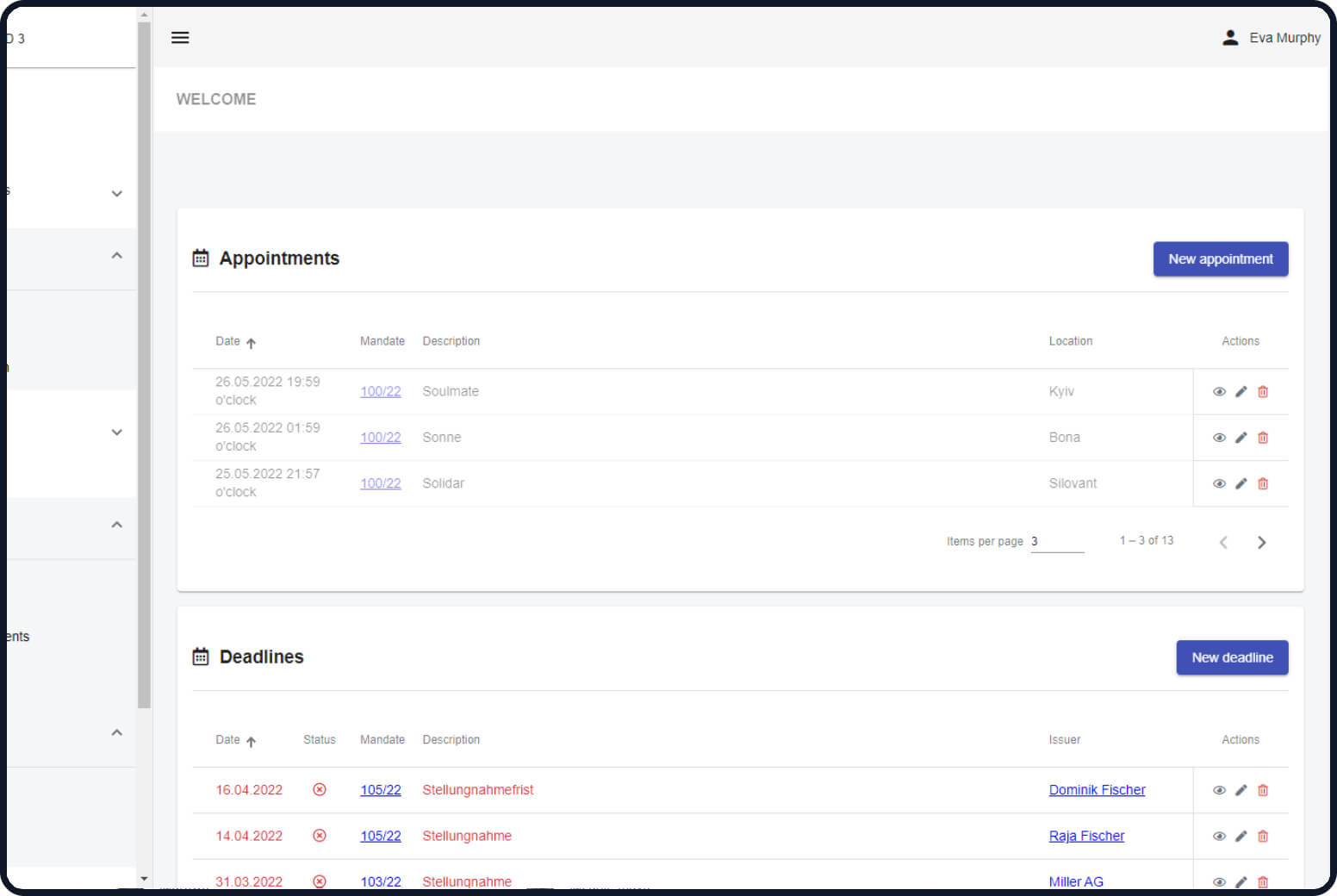Delete the Sonne appointment using trash icon

pyautogui.click(x=1263, y=438)
